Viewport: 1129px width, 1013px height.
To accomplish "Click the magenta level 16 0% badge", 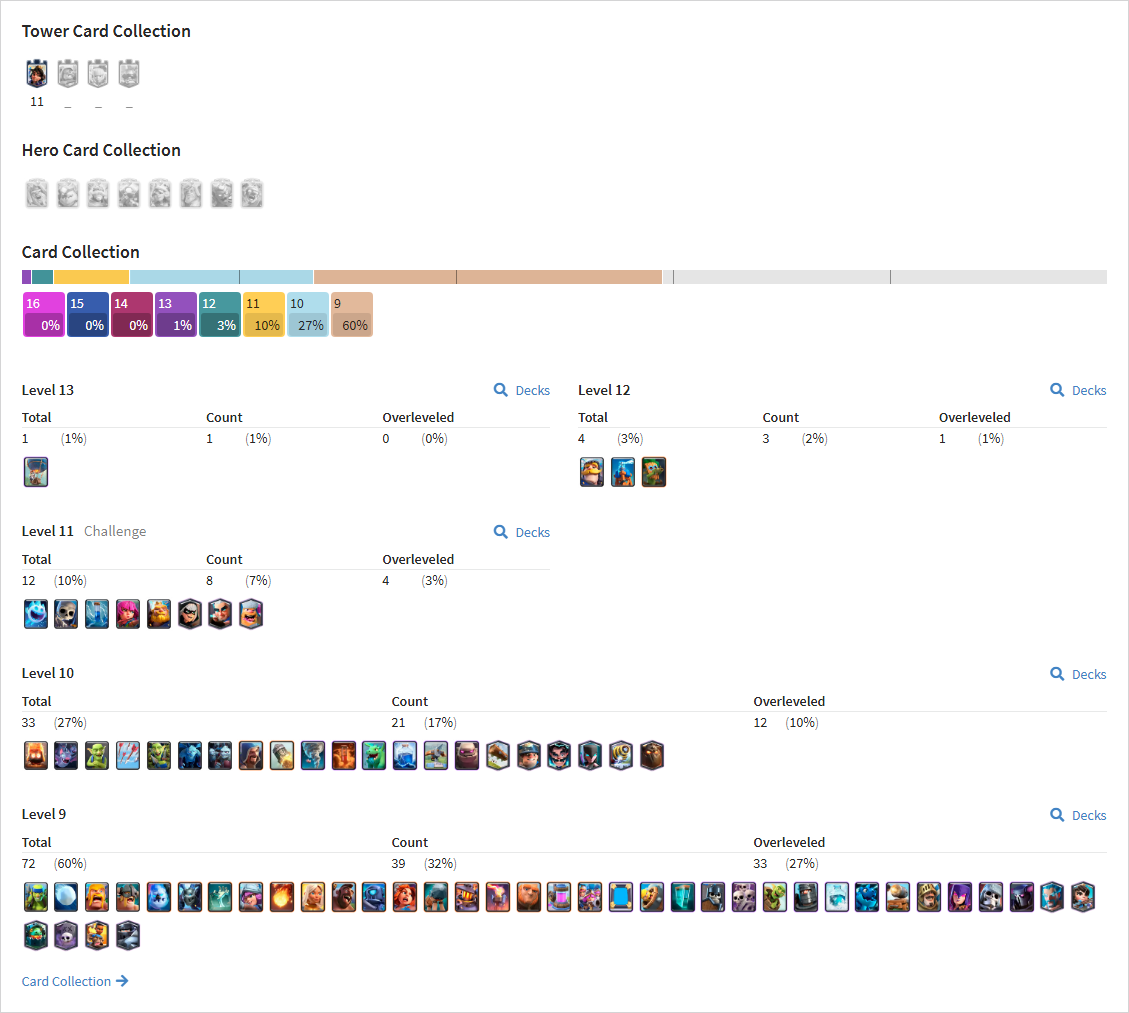I will (x=44, y=315).
